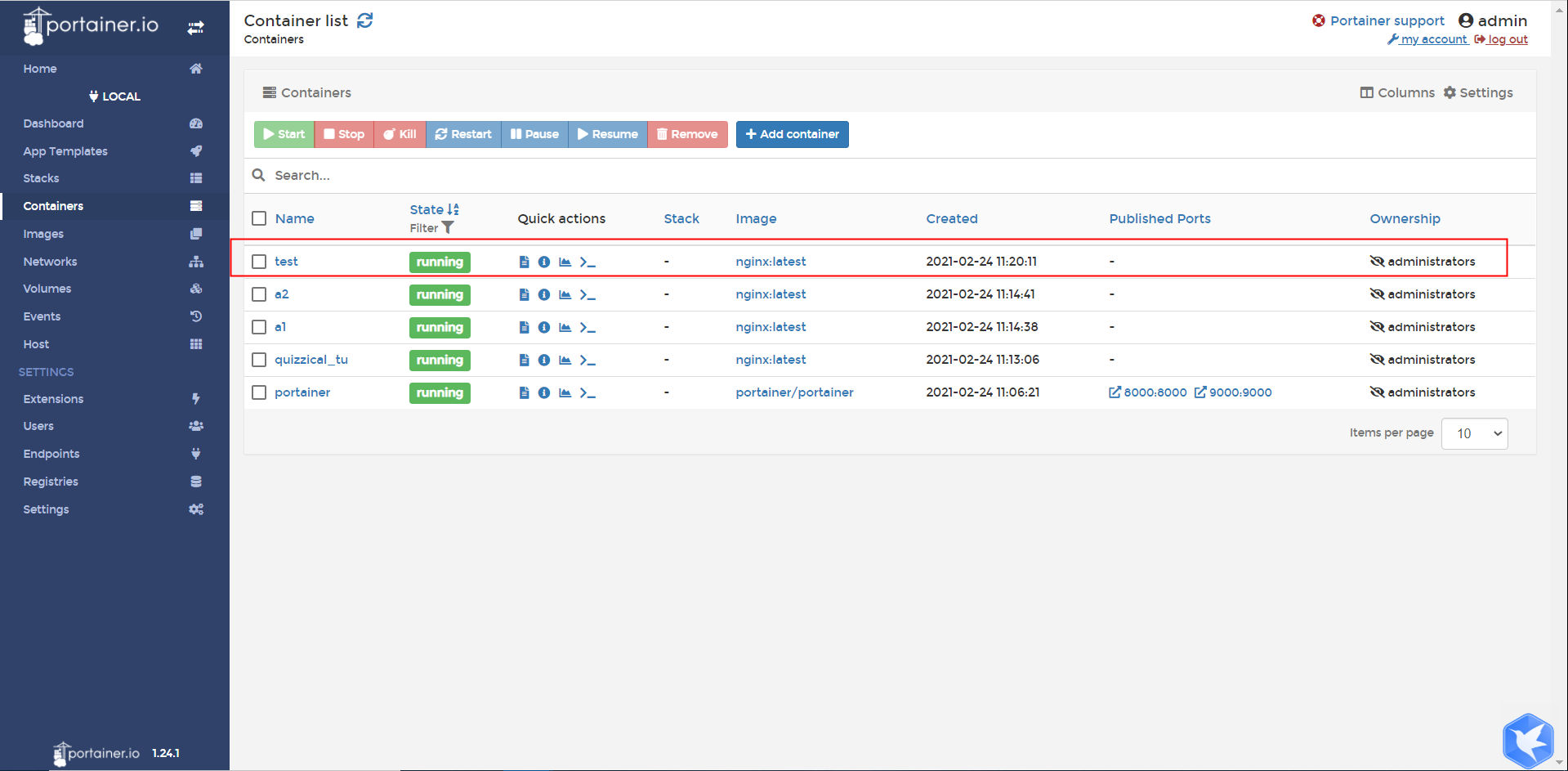Open published port 9000:9000 link
The height and width of the screenshot is (771, 1568).
point(1233,392)
